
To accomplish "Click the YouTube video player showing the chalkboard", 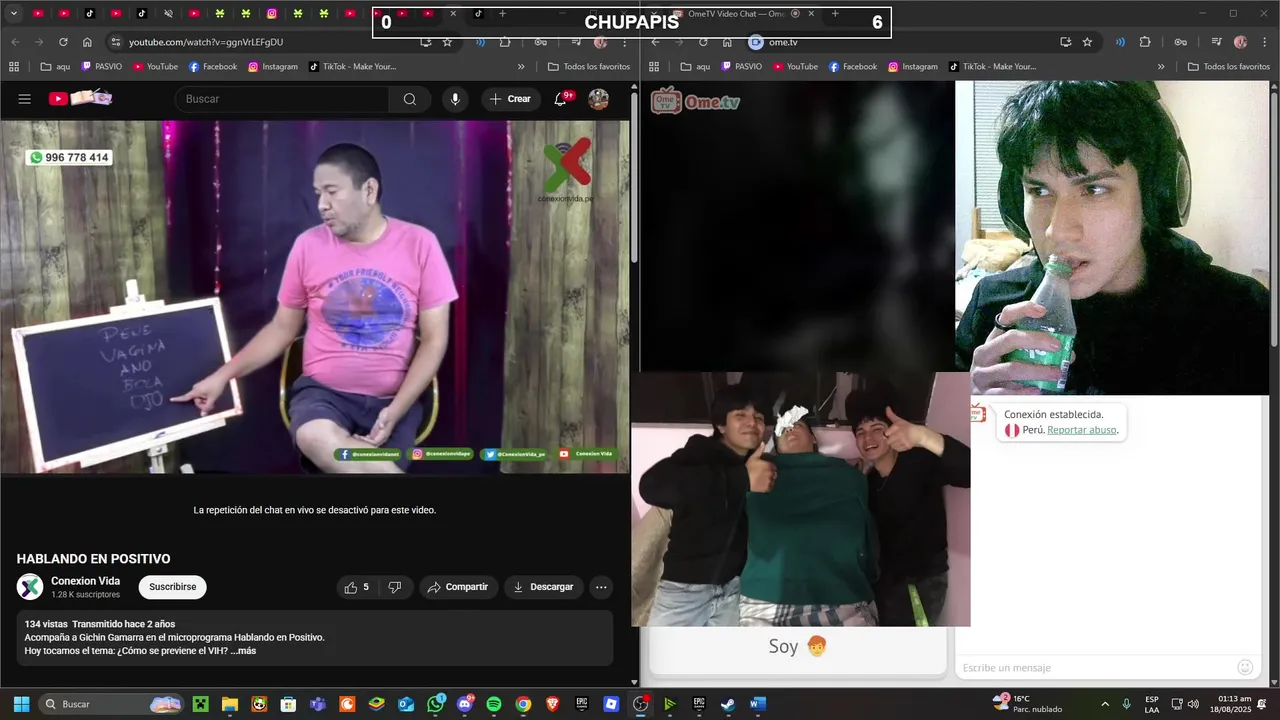I will (315, 297).
